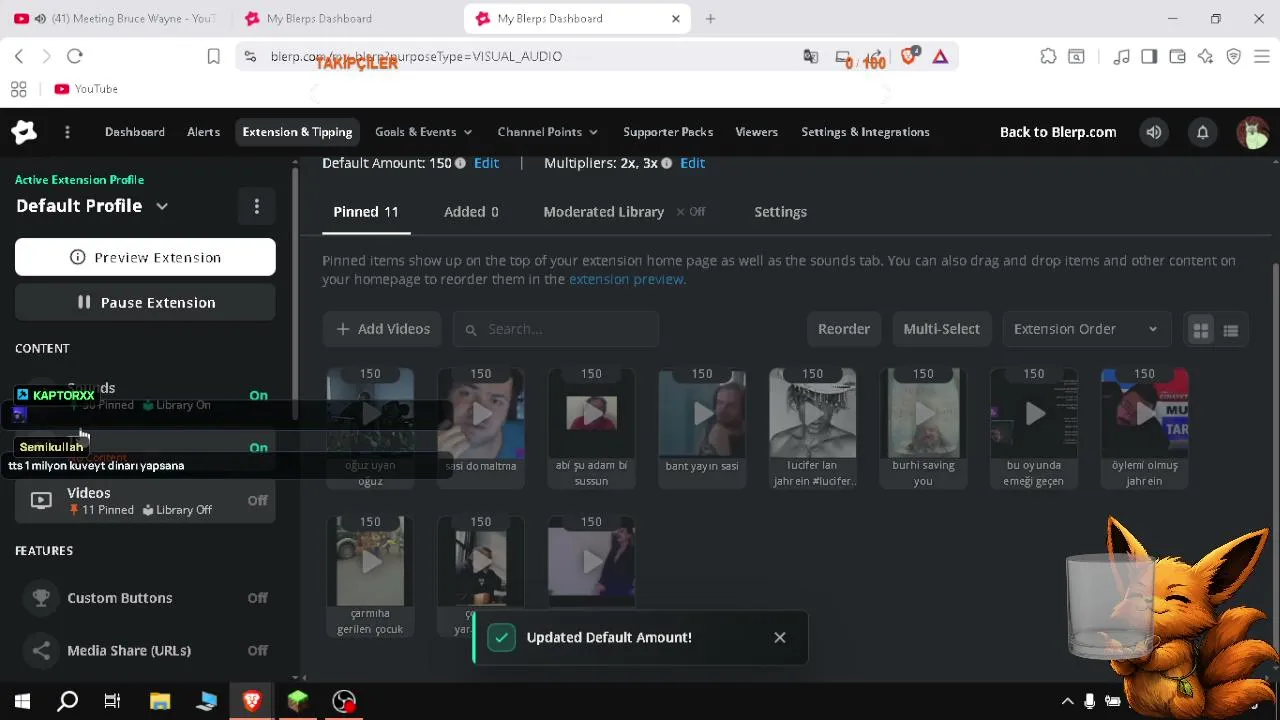Open the three-dot menu beside Blerp logo
The height and width of the screenshot is (720, 1280).
pyautogui.click(x=67, y=132)
